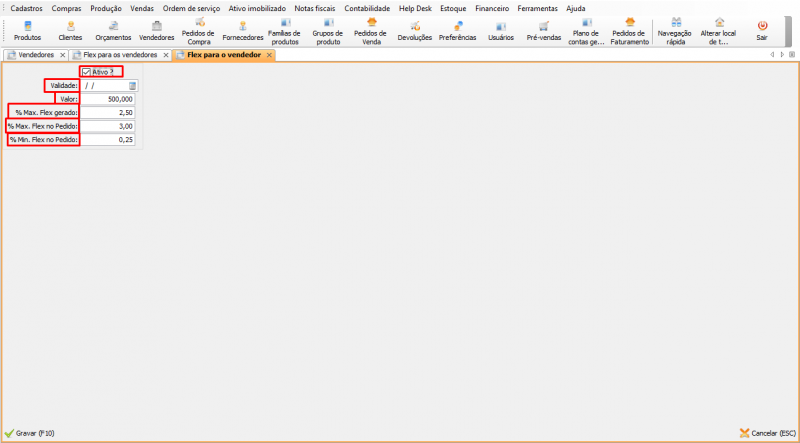Close the Flex para o vendedor tab
This screenshot has height=443, width=800.
point(268,55)
